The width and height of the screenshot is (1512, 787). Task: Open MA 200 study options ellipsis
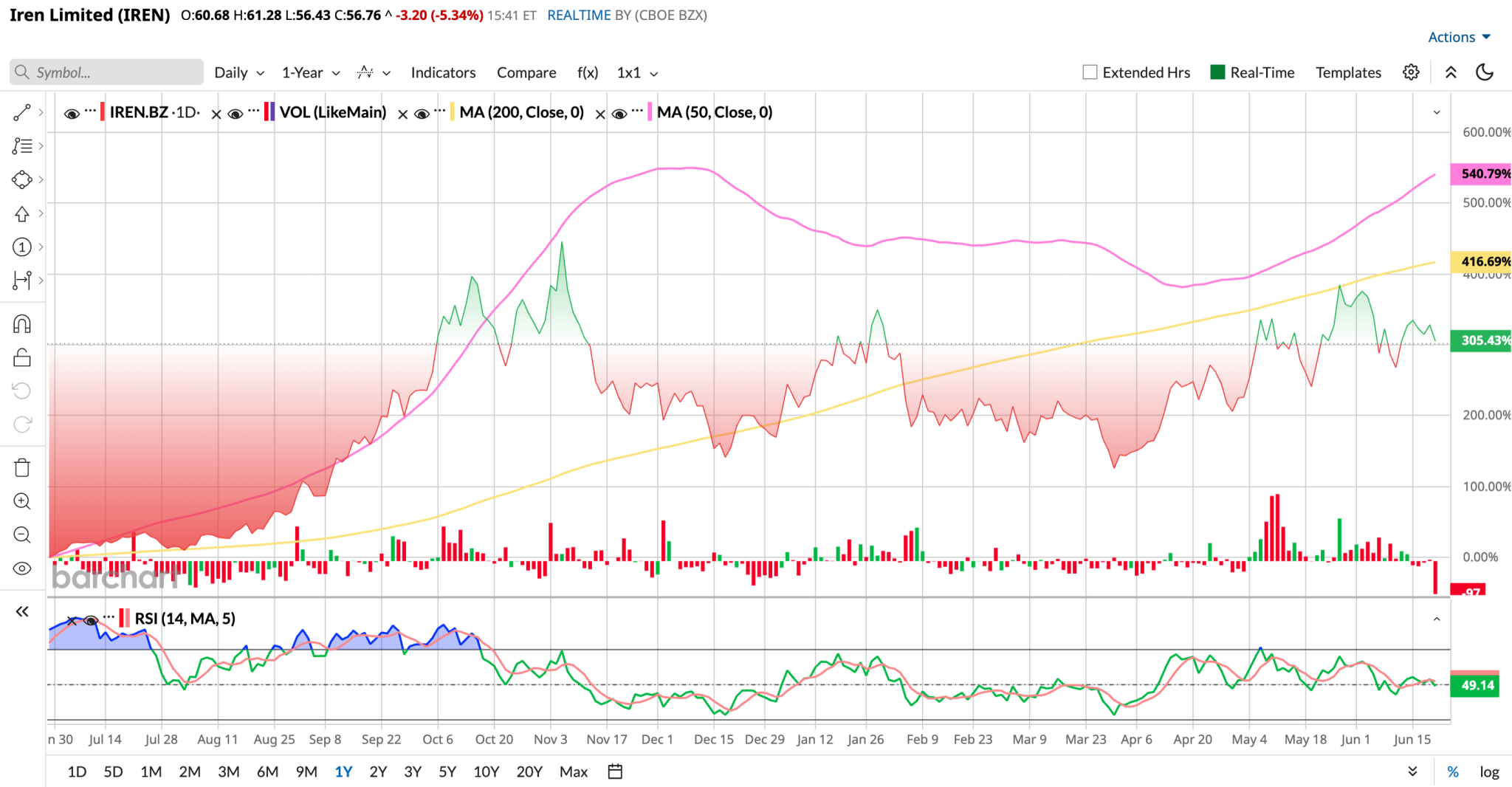(439, 111)
